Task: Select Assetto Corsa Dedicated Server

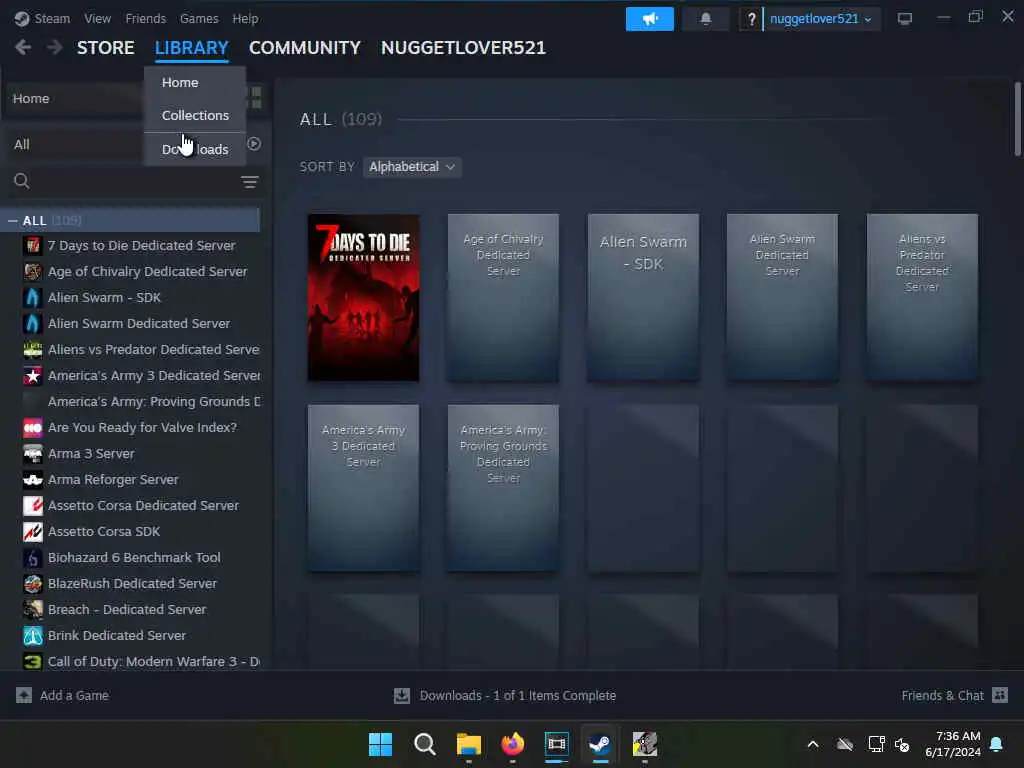Action: tap(142, 505)
